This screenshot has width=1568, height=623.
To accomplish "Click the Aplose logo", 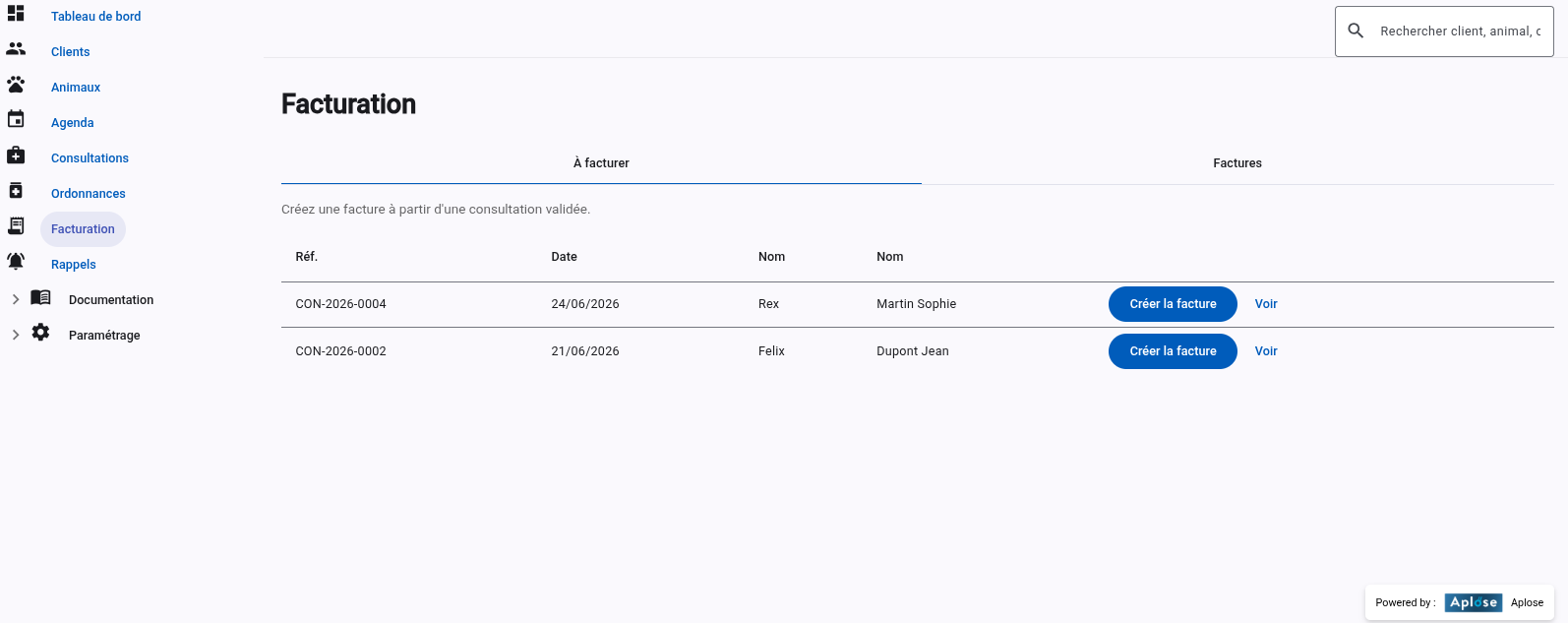I will tap(1474, 602).
